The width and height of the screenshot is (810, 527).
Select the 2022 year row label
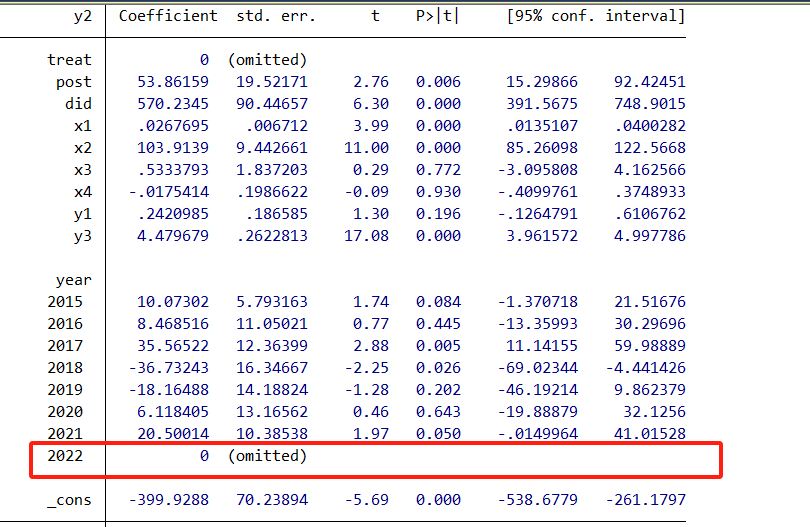(x=65, y=456)
